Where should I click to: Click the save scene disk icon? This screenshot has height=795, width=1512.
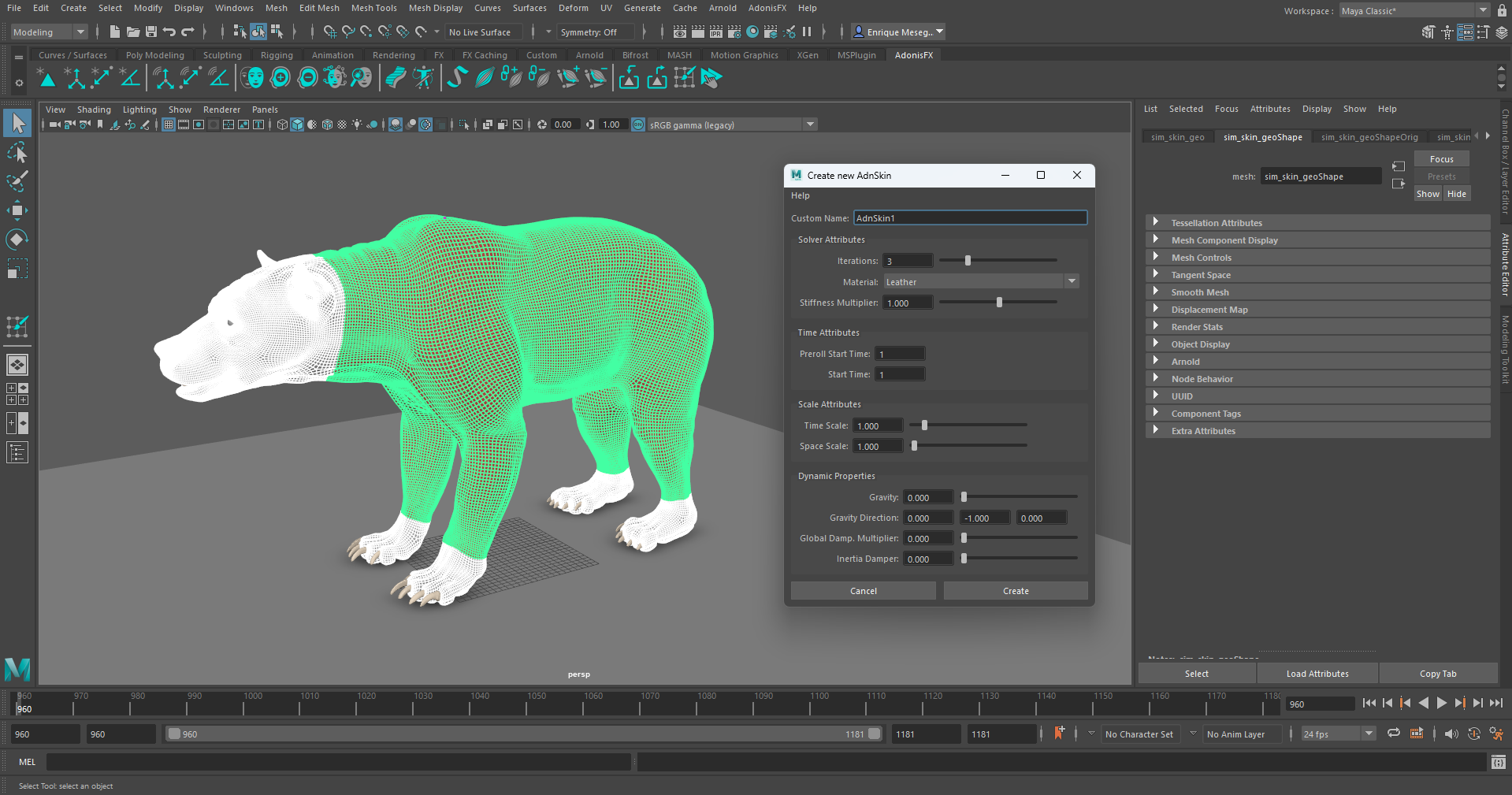[x=151, y=32]
